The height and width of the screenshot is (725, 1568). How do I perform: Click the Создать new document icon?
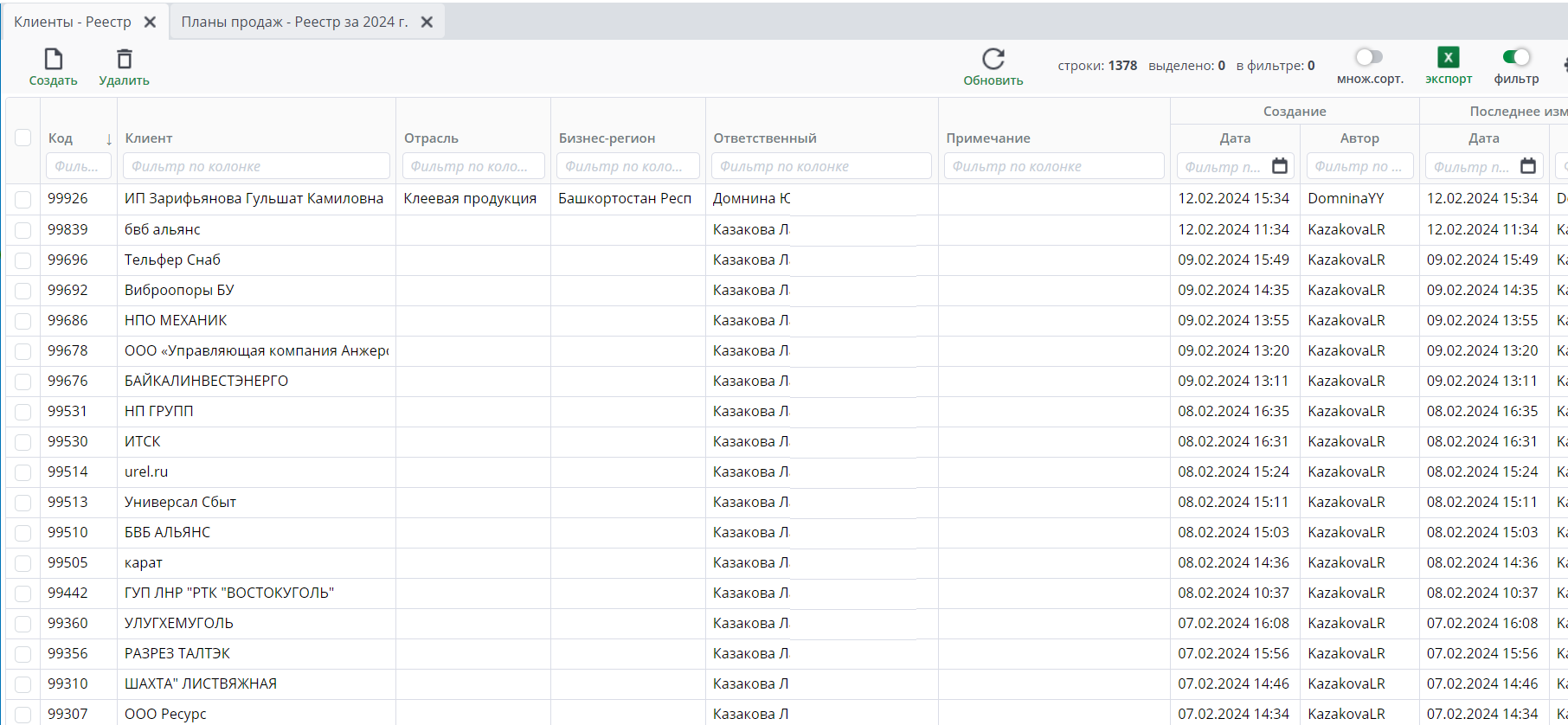pos(53,59)
